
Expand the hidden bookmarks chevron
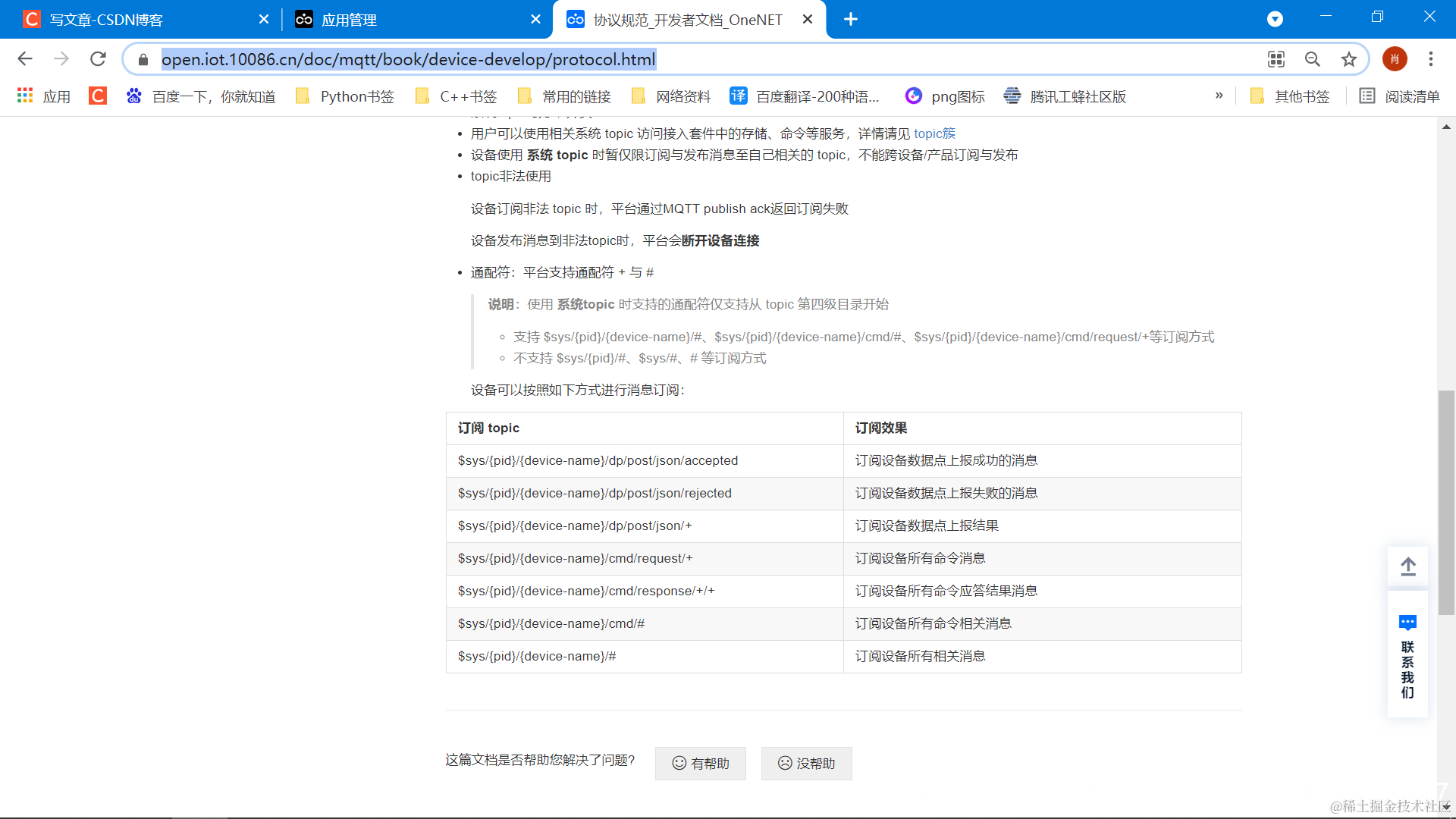pos(1219,96)
